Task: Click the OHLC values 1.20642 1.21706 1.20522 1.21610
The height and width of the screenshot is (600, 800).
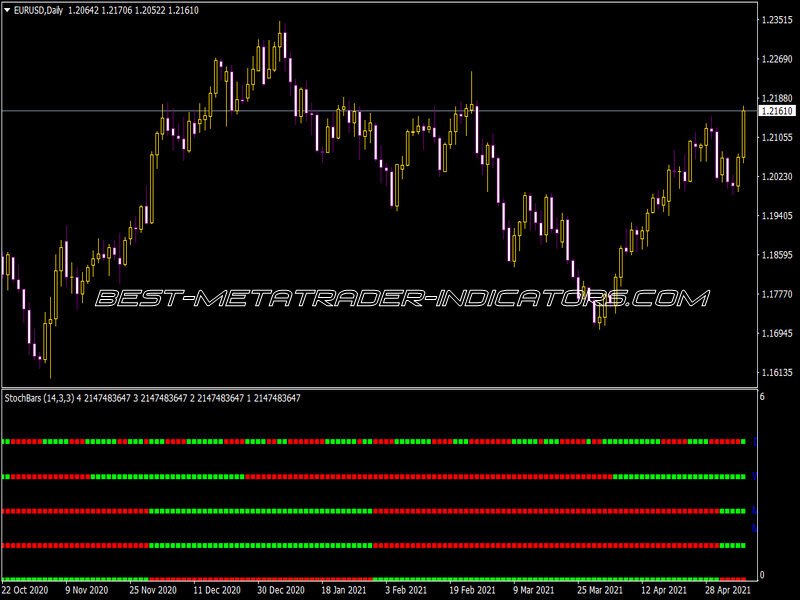Action: coord(133,10)
